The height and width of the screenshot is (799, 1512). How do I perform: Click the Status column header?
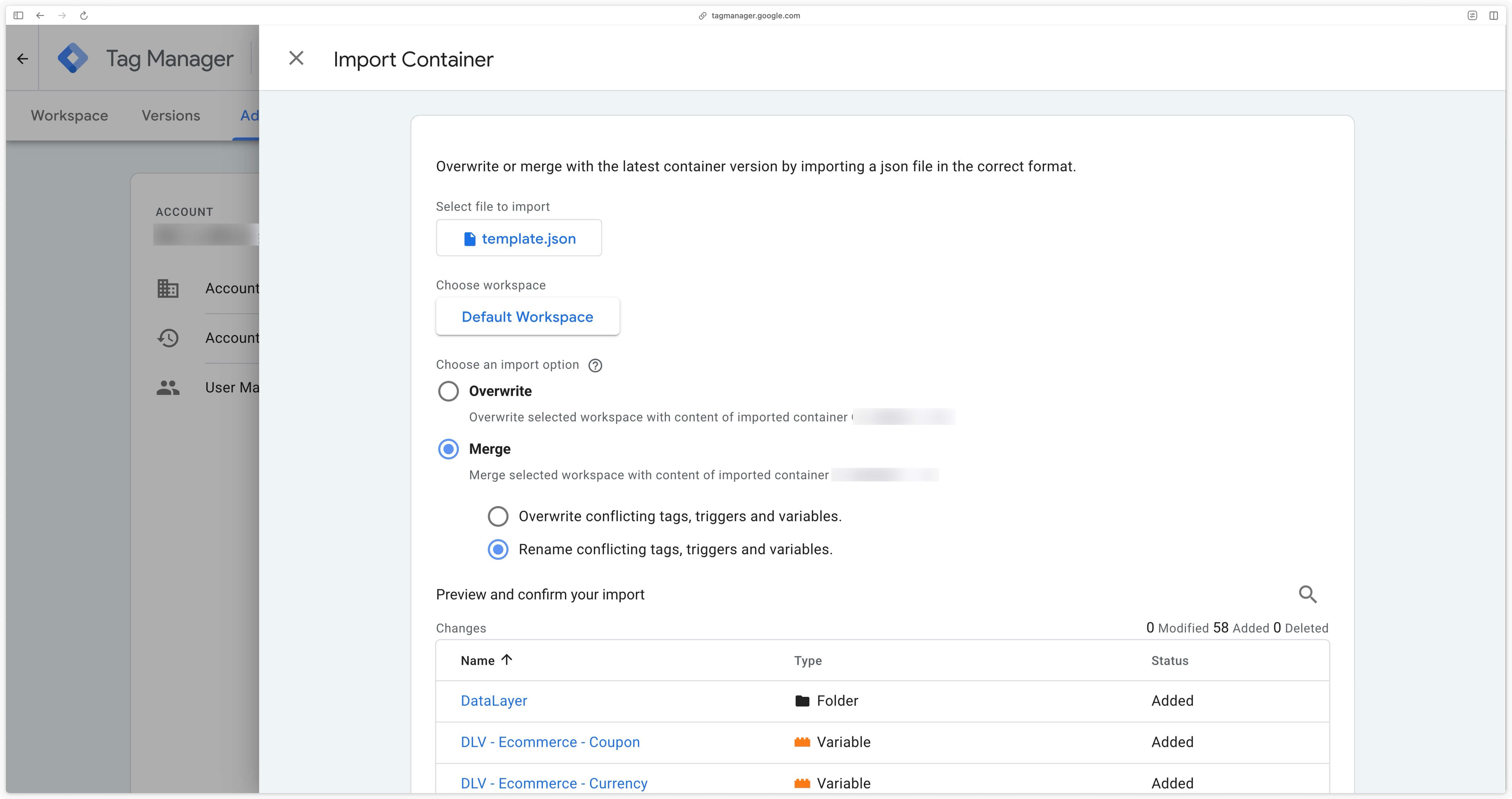pyautogui.click(x=1169, y=661)
